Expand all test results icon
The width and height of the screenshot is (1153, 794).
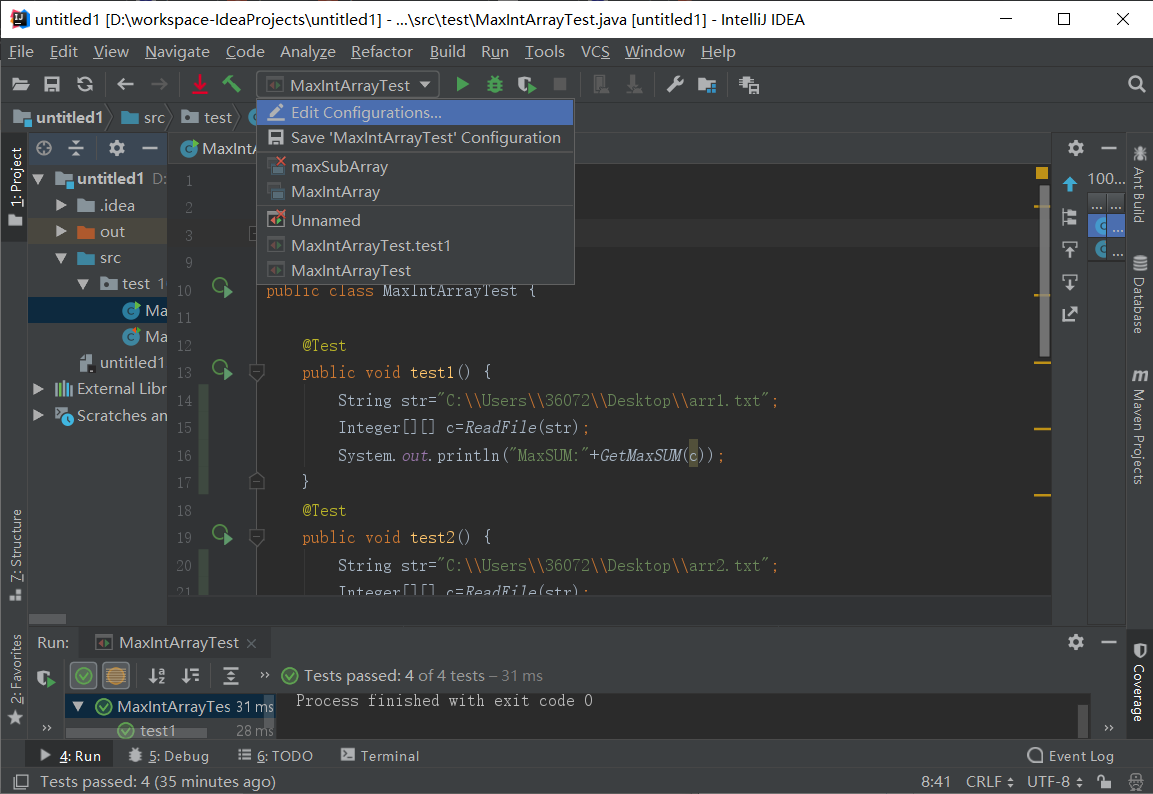pos(231,676)
